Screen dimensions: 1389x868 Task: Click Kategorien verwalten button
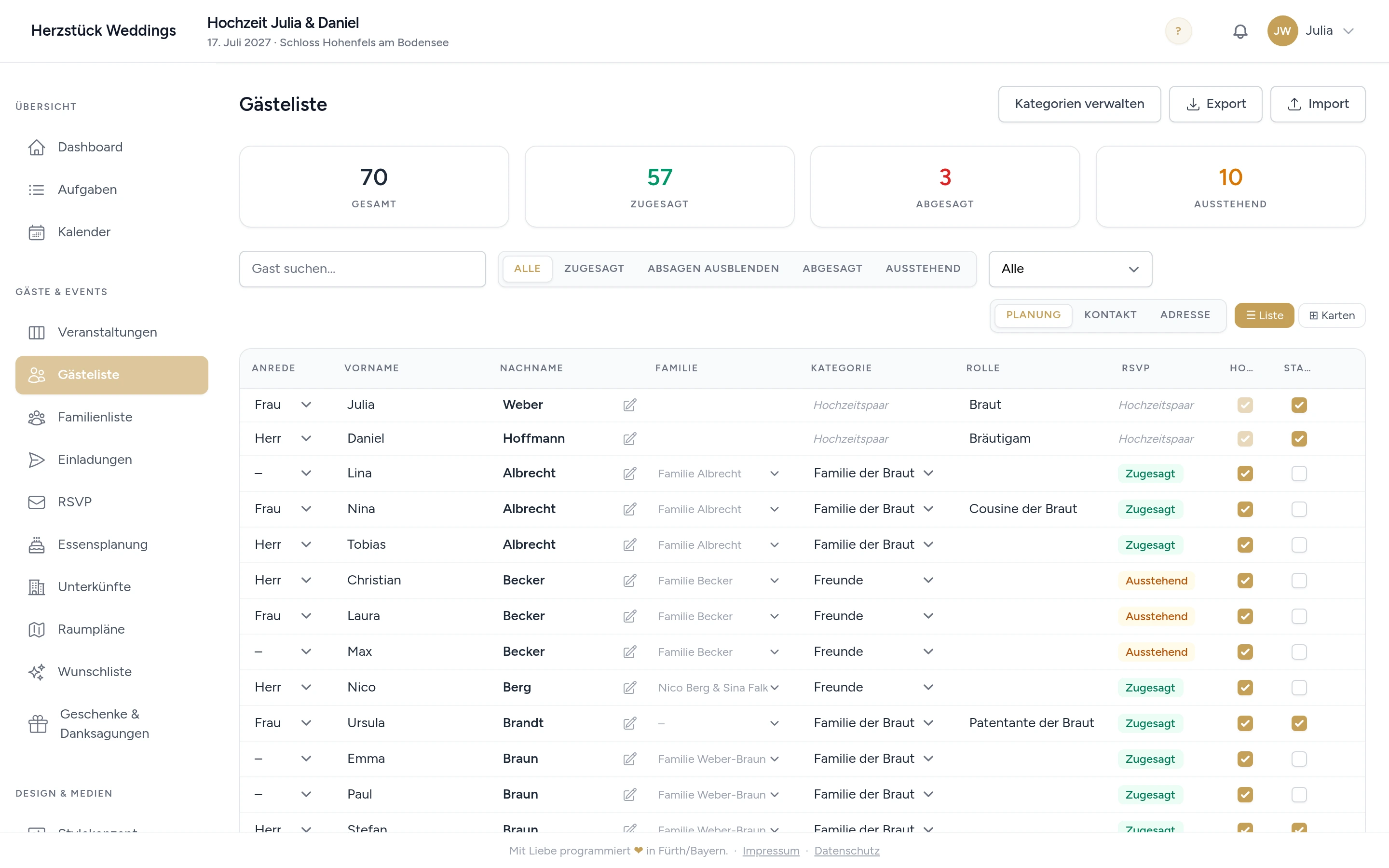[1079, 104]
